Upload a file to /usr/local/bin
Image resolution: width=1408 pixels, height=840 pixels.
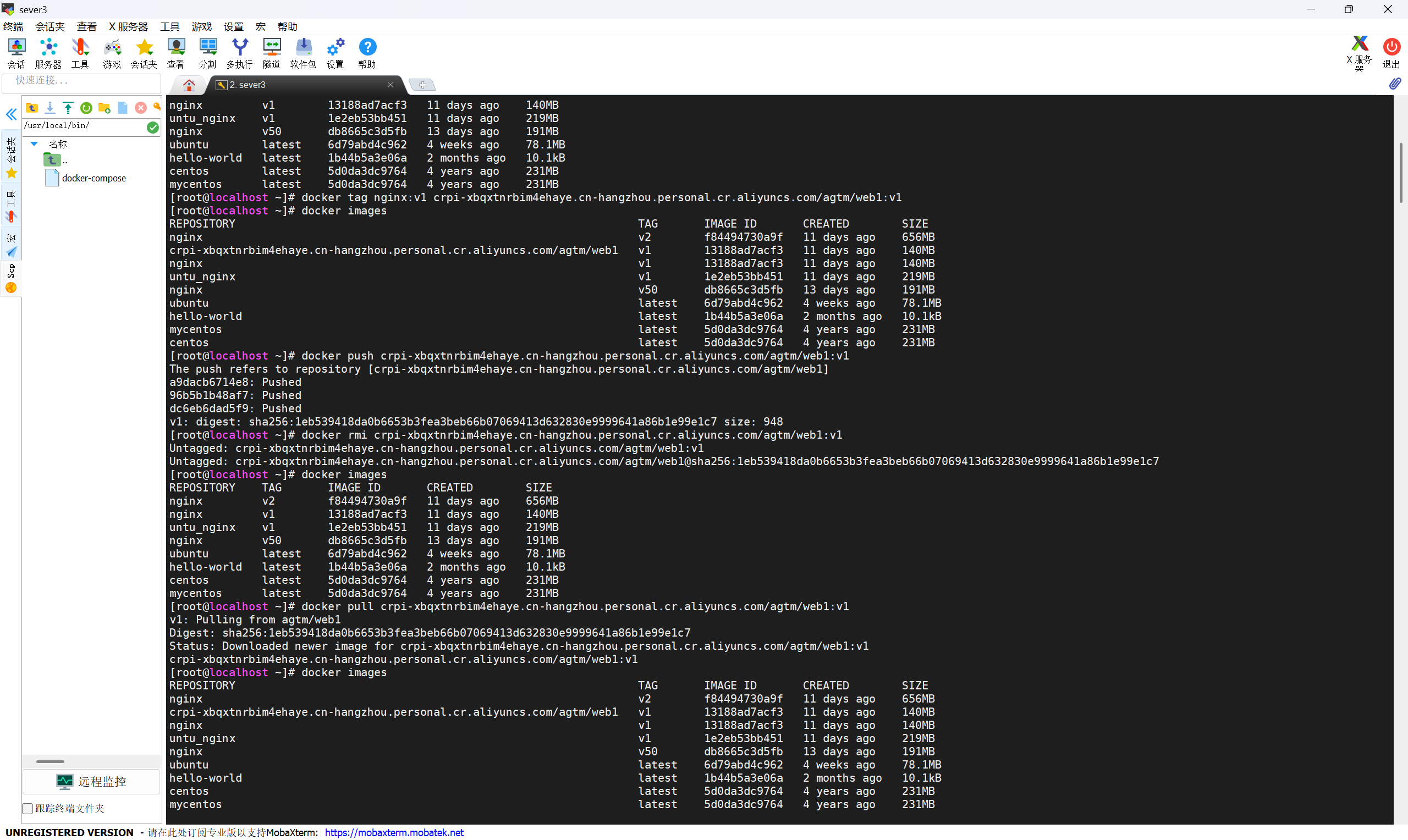click(68, 108)
